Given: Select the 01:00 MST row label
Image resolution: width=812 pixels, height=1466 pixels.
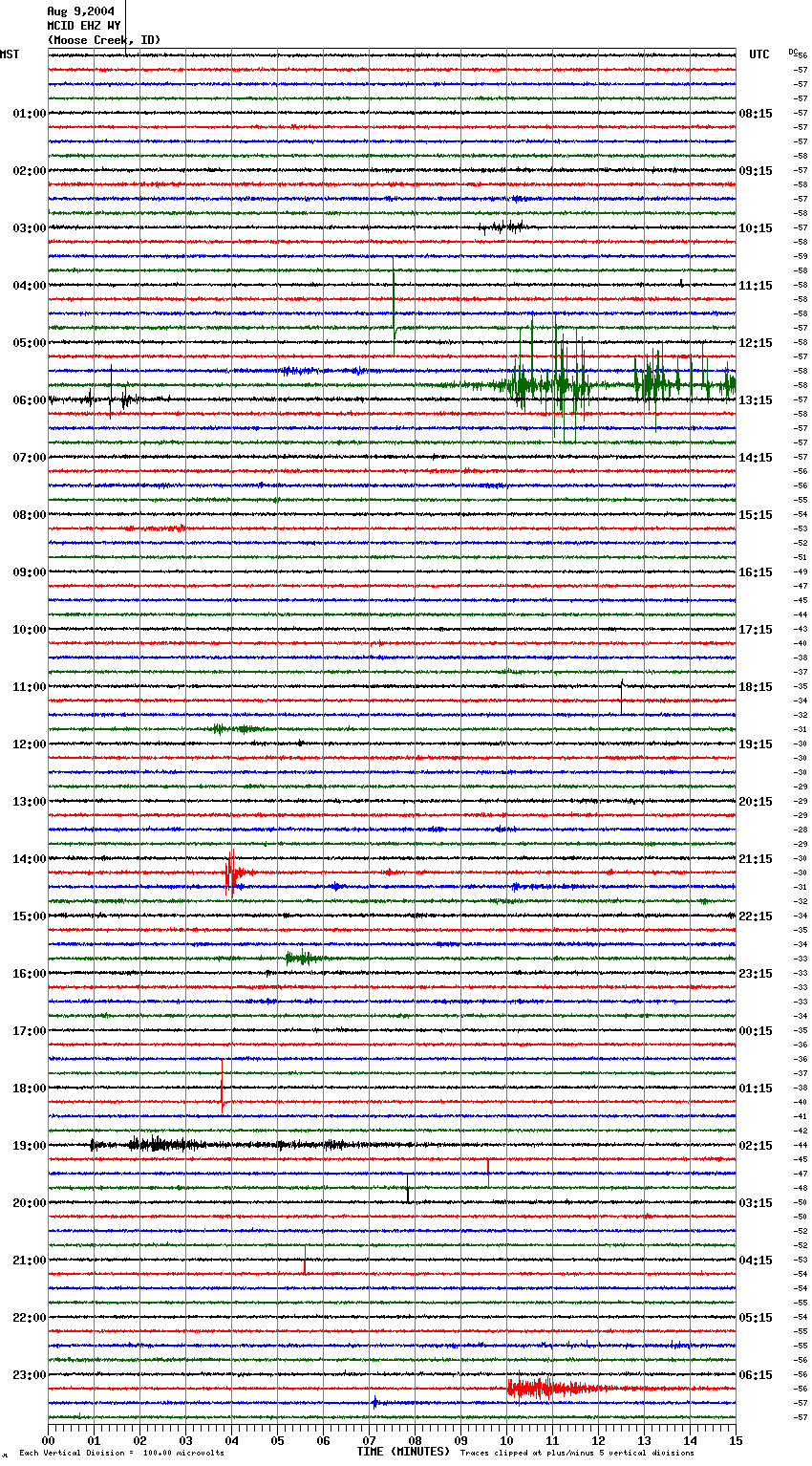Looking at the screenshot, I should (x=29, y=114).
